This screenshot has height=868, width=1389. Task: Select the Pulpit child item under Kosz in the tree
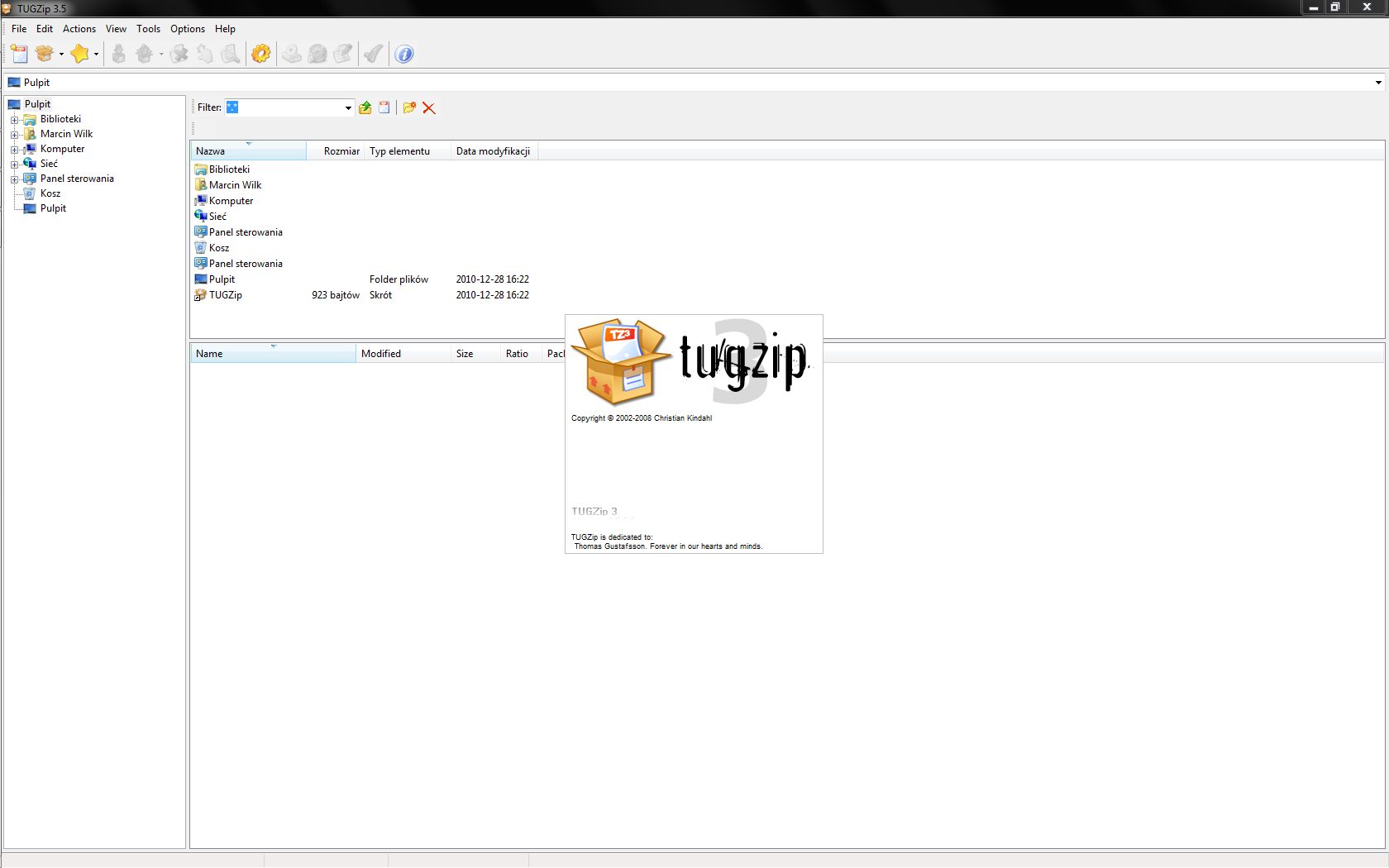pos(53,208)
